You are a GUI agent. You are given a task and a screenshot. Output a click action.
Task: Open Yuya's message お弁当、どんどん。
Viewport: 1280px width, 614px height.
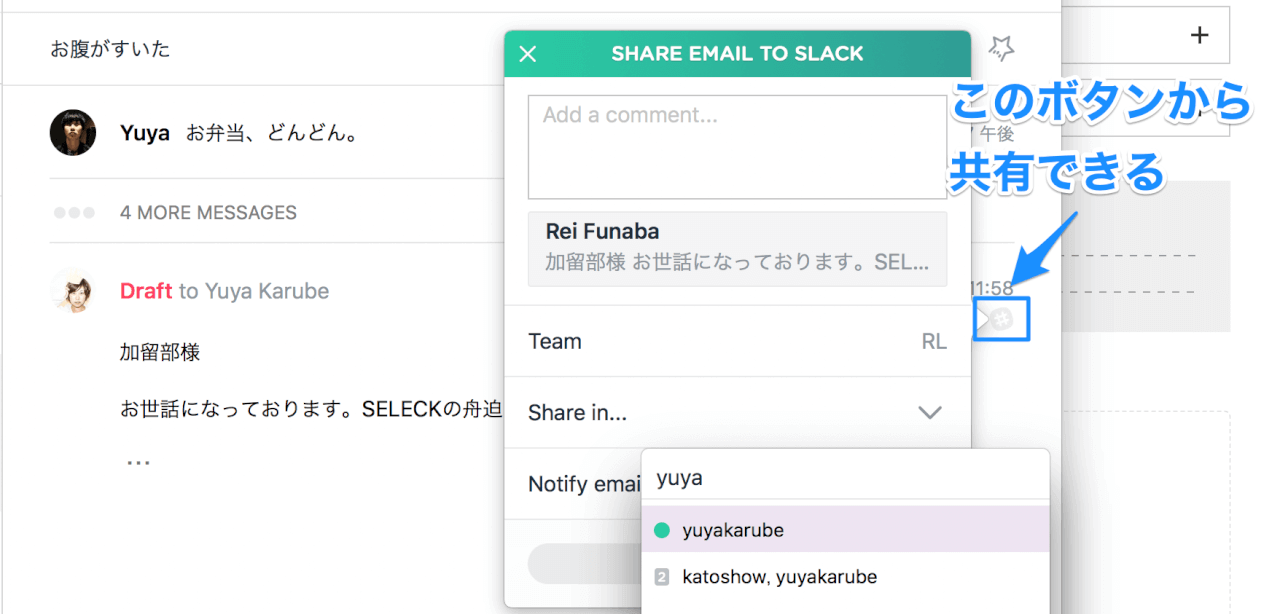(272, 133)
